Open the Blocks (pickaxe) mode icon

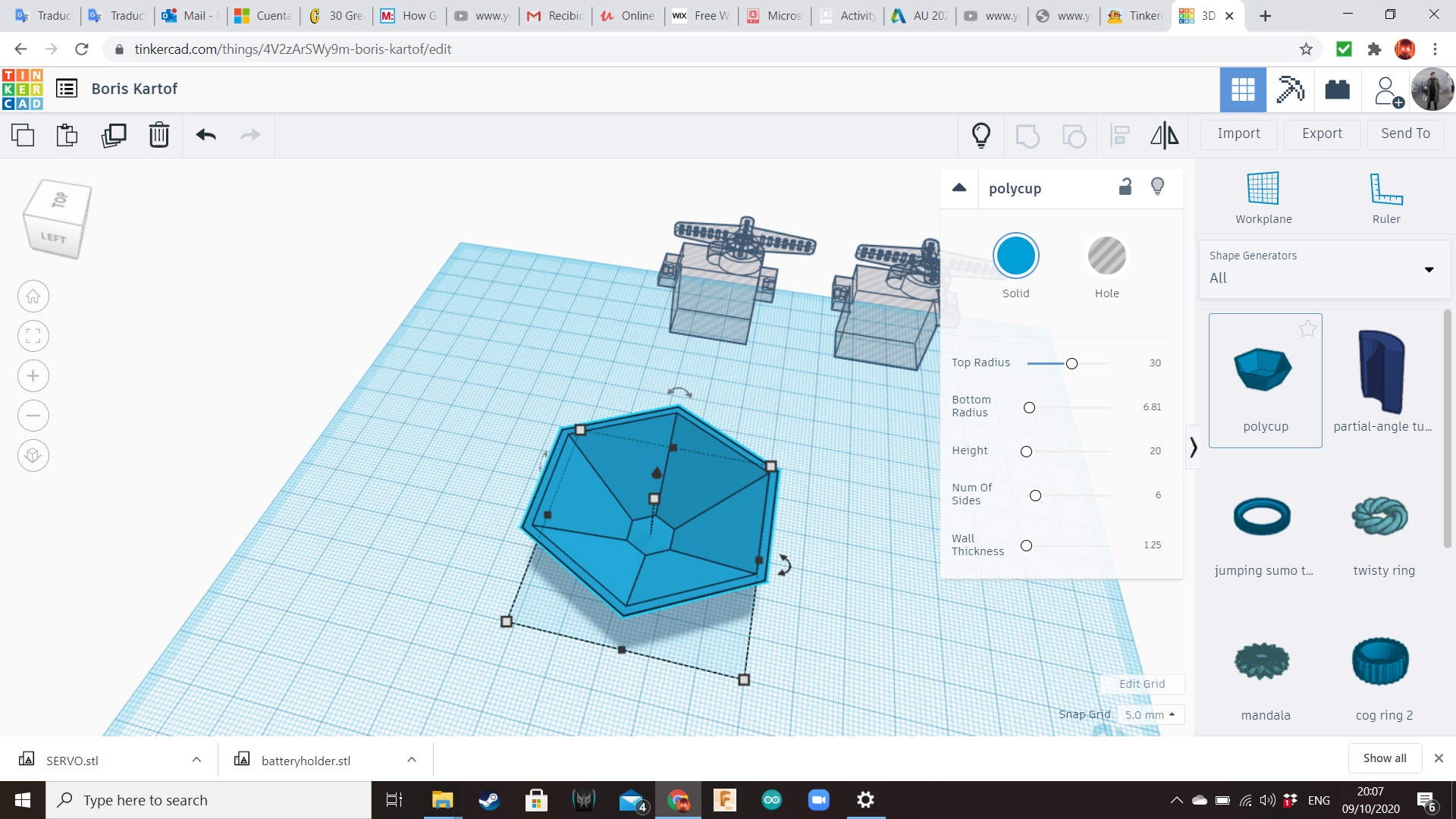click(x=1289, y=89)
